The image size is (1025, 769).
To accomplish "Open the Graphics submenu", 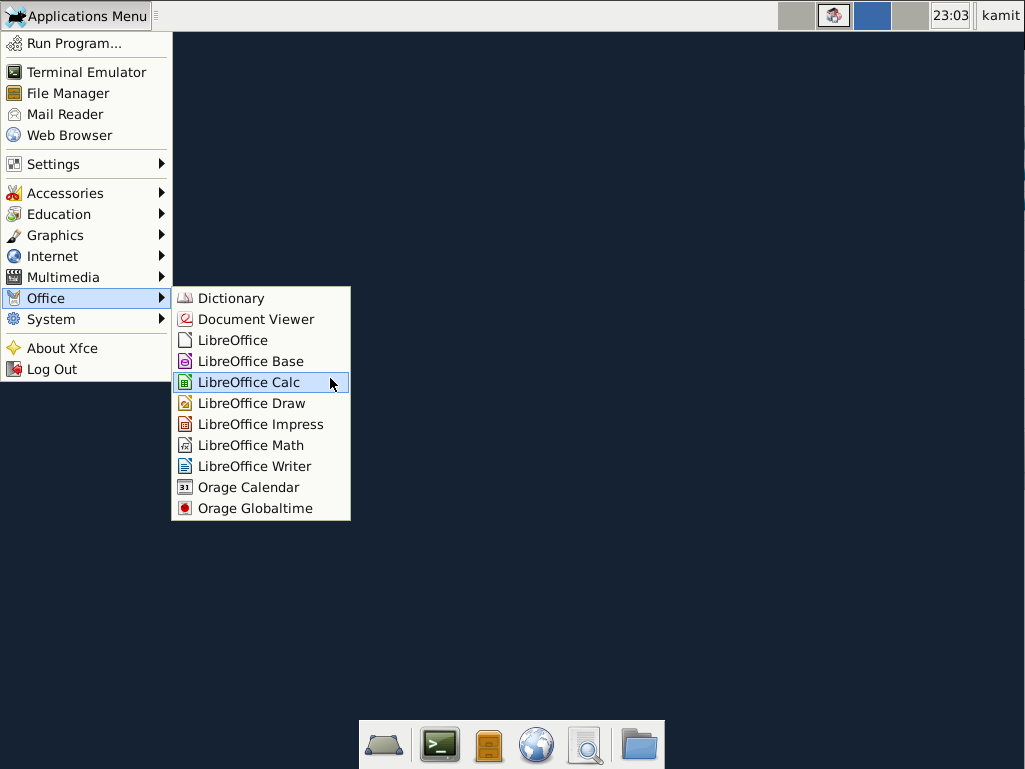I will pos(55,235).
